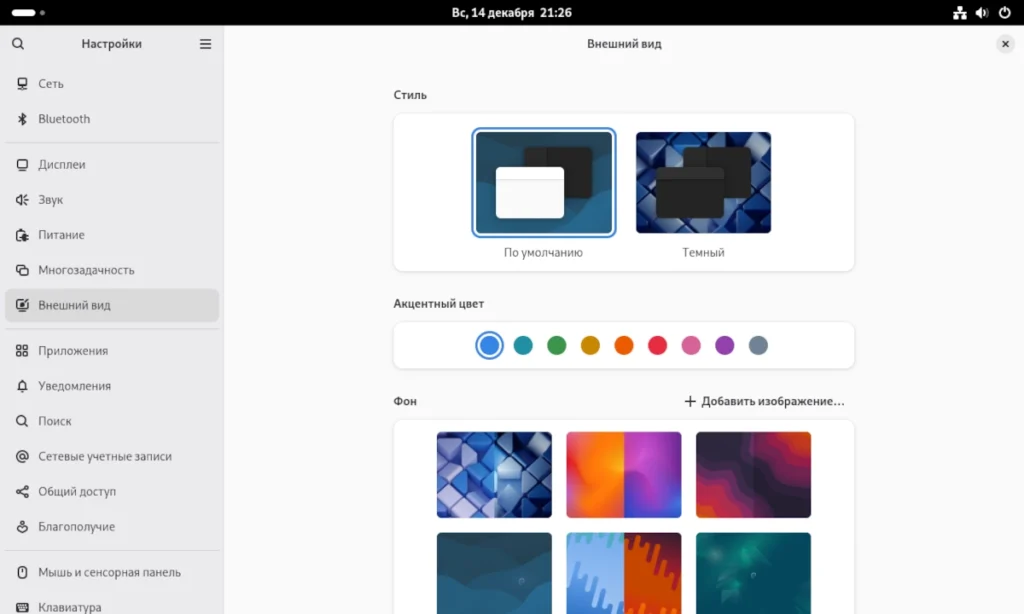Choose the pink accent color
1024x614 pixels.
691,346
